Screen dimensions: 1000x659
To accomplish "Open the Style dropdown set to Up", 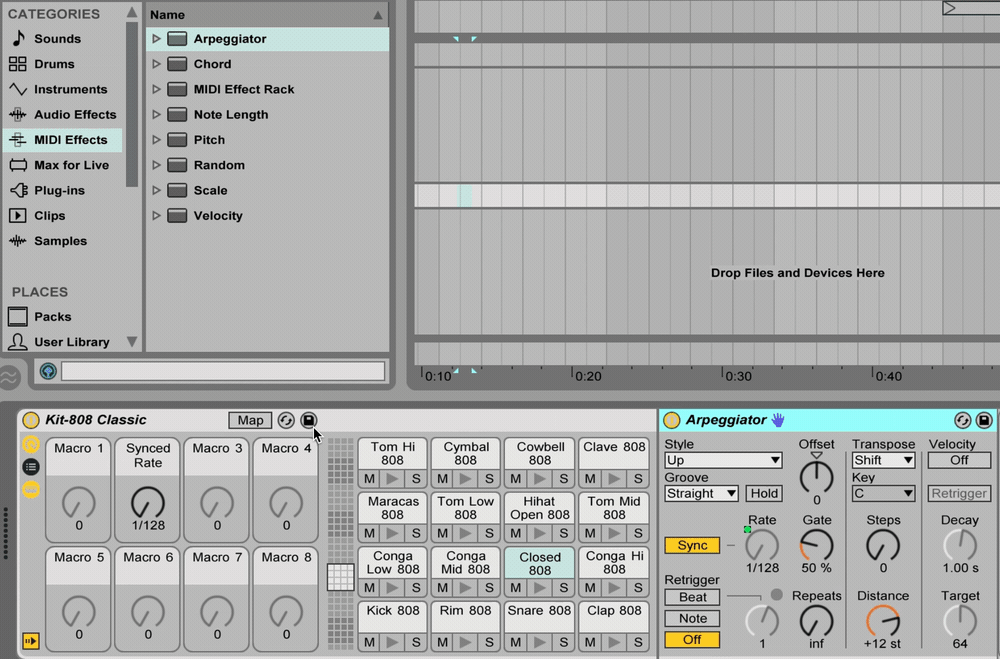I will tap(723, 460).
